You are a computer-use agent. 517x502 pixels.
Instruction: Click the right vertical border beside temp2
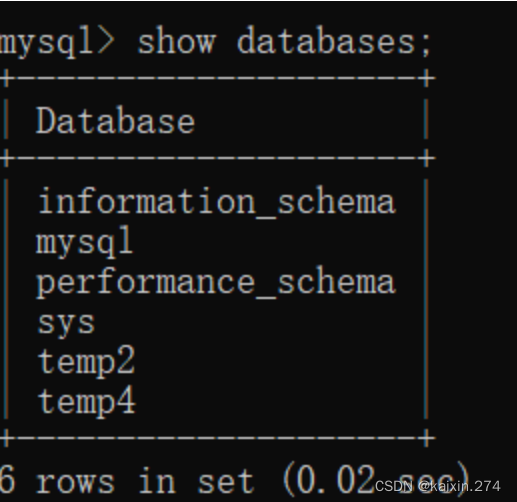pyautogui.click(x=426, y=363)
